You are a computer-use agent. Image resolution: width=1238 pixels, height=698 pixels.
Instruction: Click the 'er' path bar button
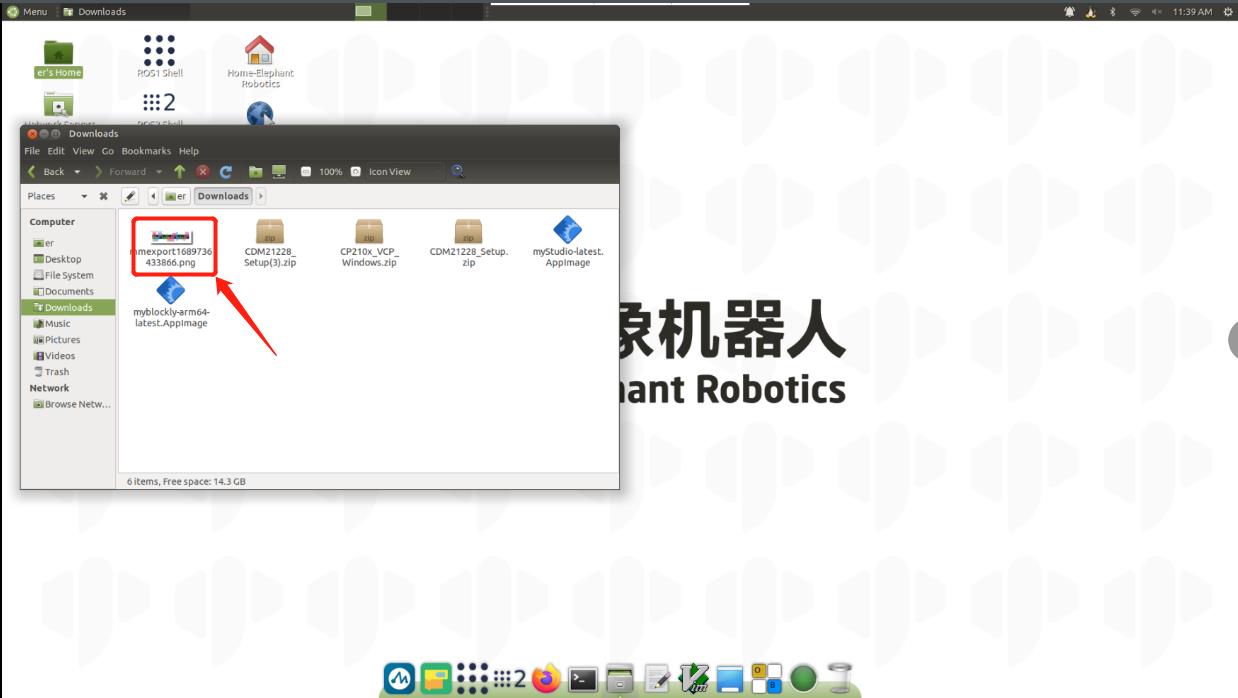pos(176,196)
